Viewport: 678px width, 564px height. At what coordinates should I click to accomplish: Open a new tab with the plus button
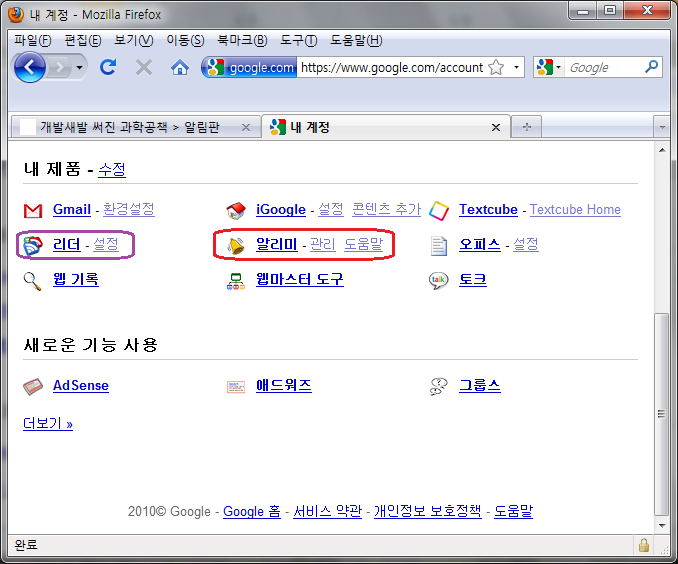(x=526, y=127)
